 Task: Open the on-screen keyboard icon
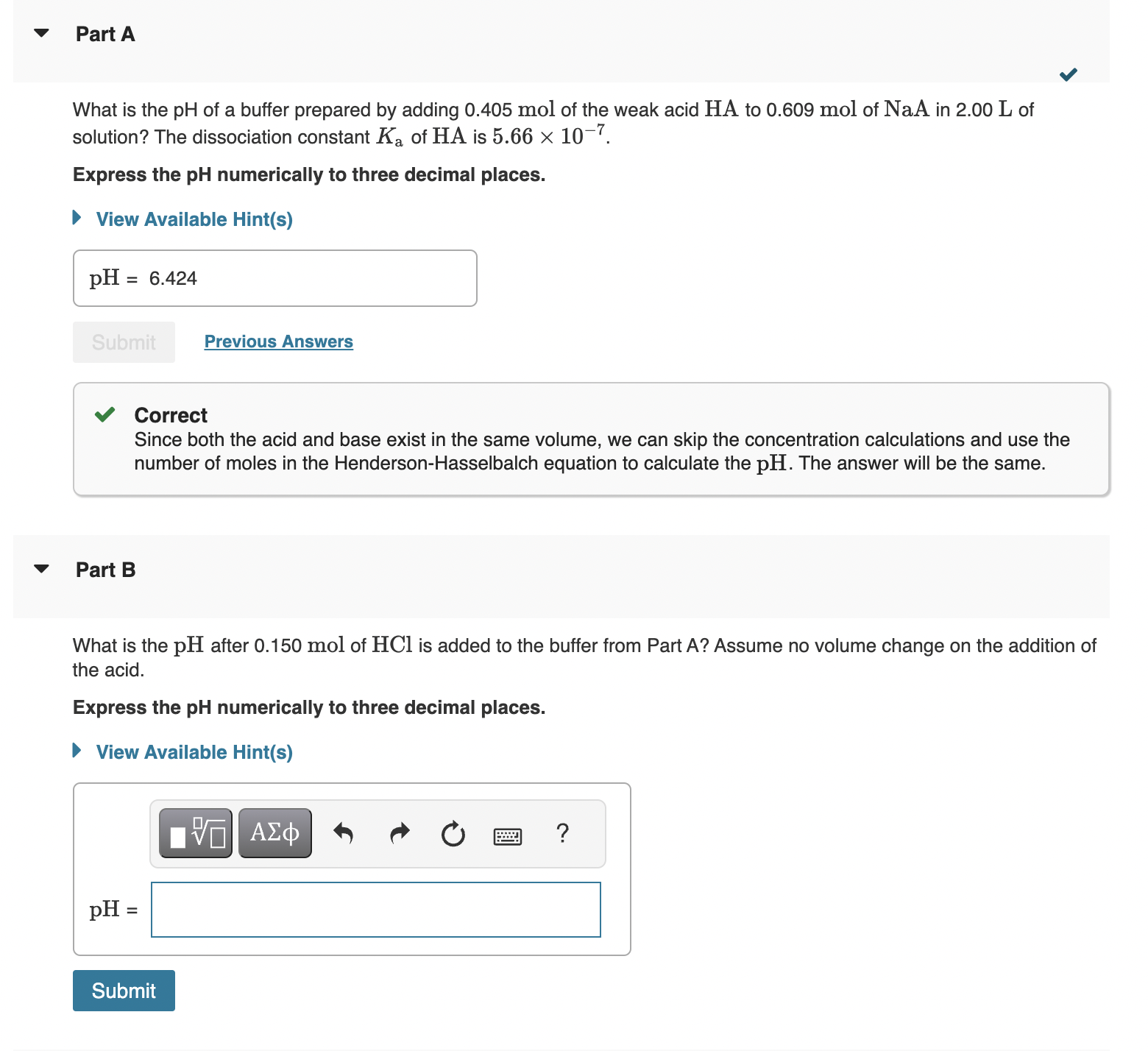509,835
